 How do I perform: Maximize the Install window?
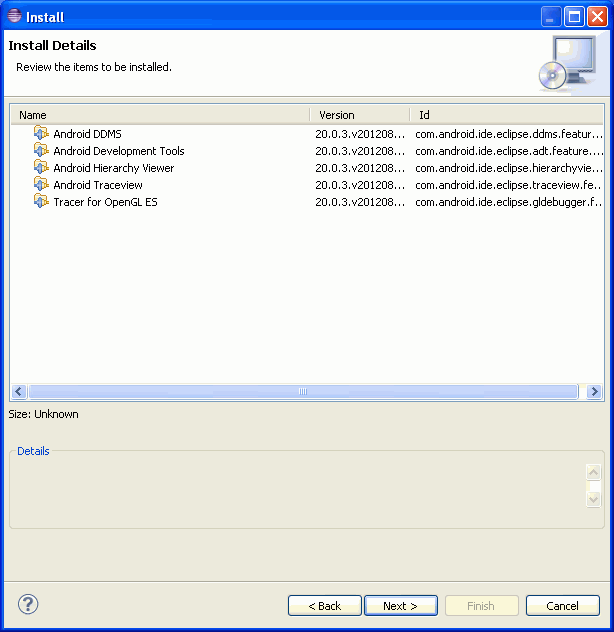pyautogui.click(x=574, y=17)
